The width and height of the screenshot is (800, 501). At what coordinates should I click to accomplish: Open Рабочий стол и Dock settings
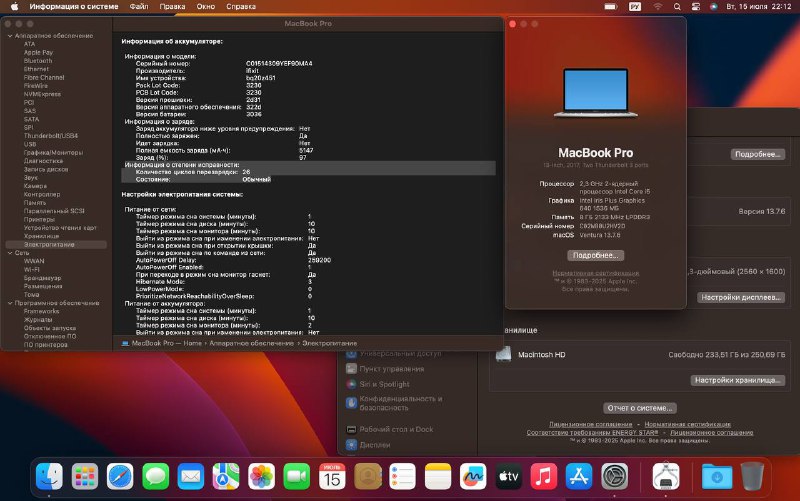396,430
